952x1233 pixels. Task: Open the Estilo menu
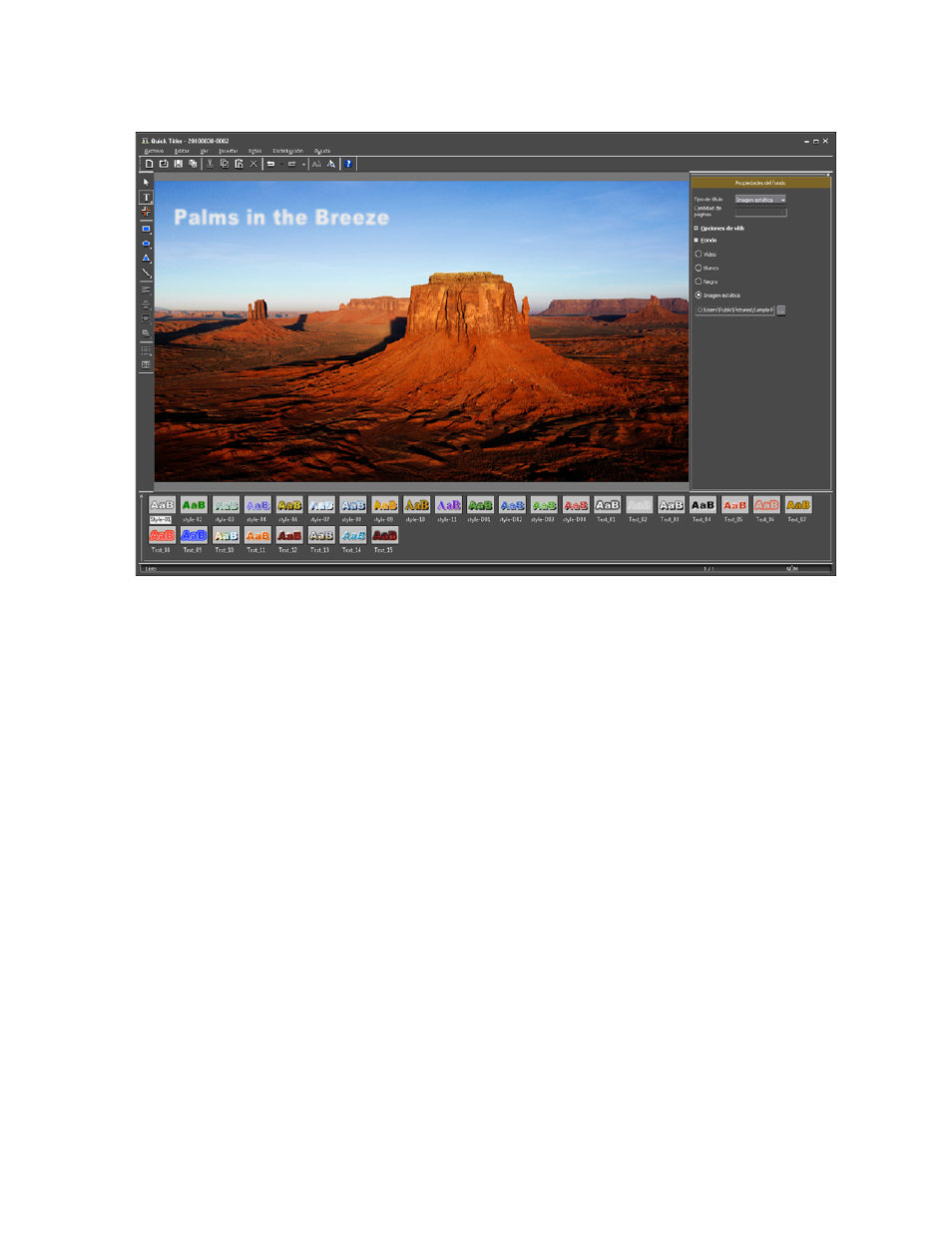[x=254, y=151]
